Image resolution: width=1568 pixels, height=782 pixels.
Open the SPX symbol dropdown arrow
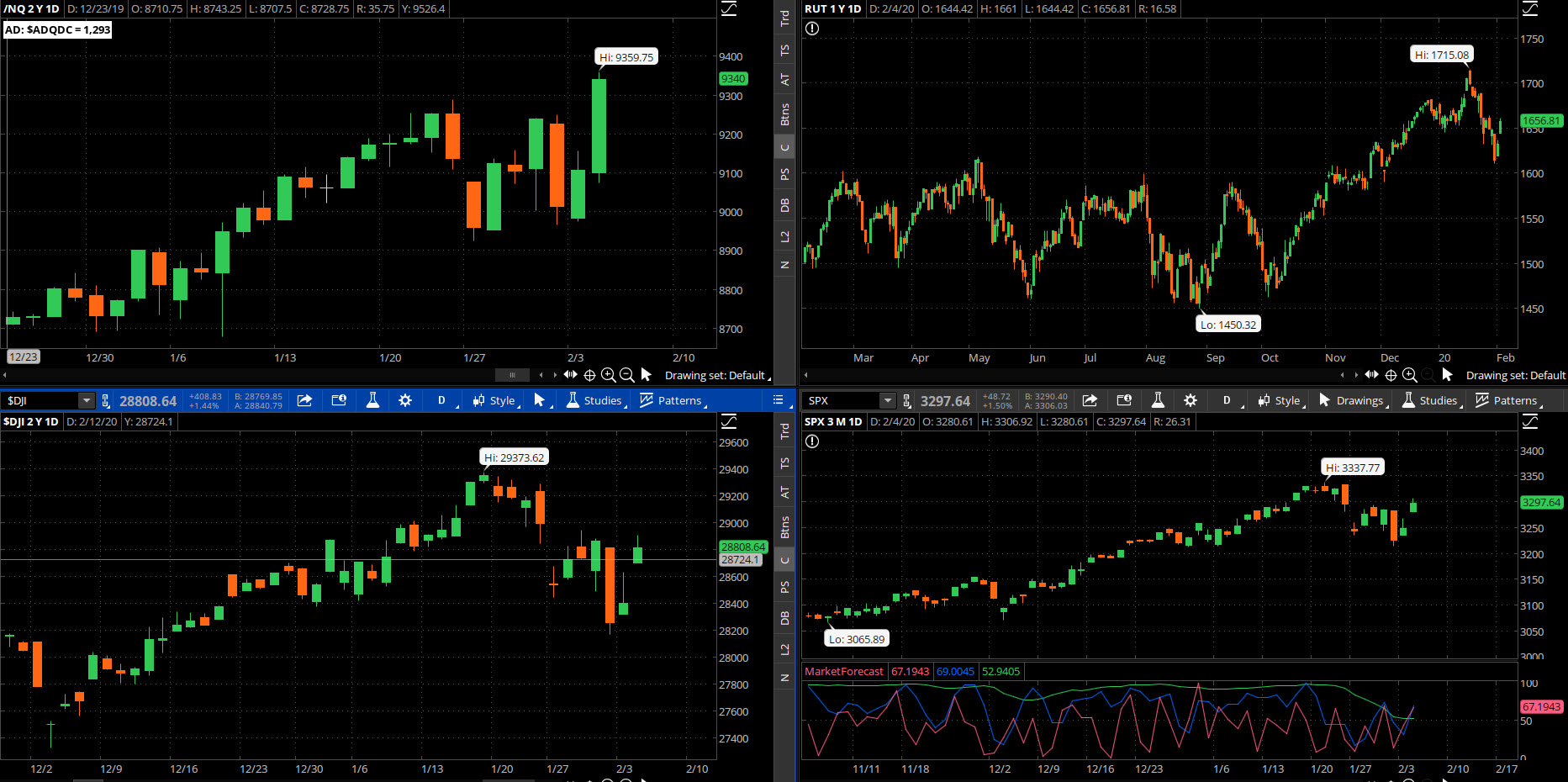[x=887, y=401]
